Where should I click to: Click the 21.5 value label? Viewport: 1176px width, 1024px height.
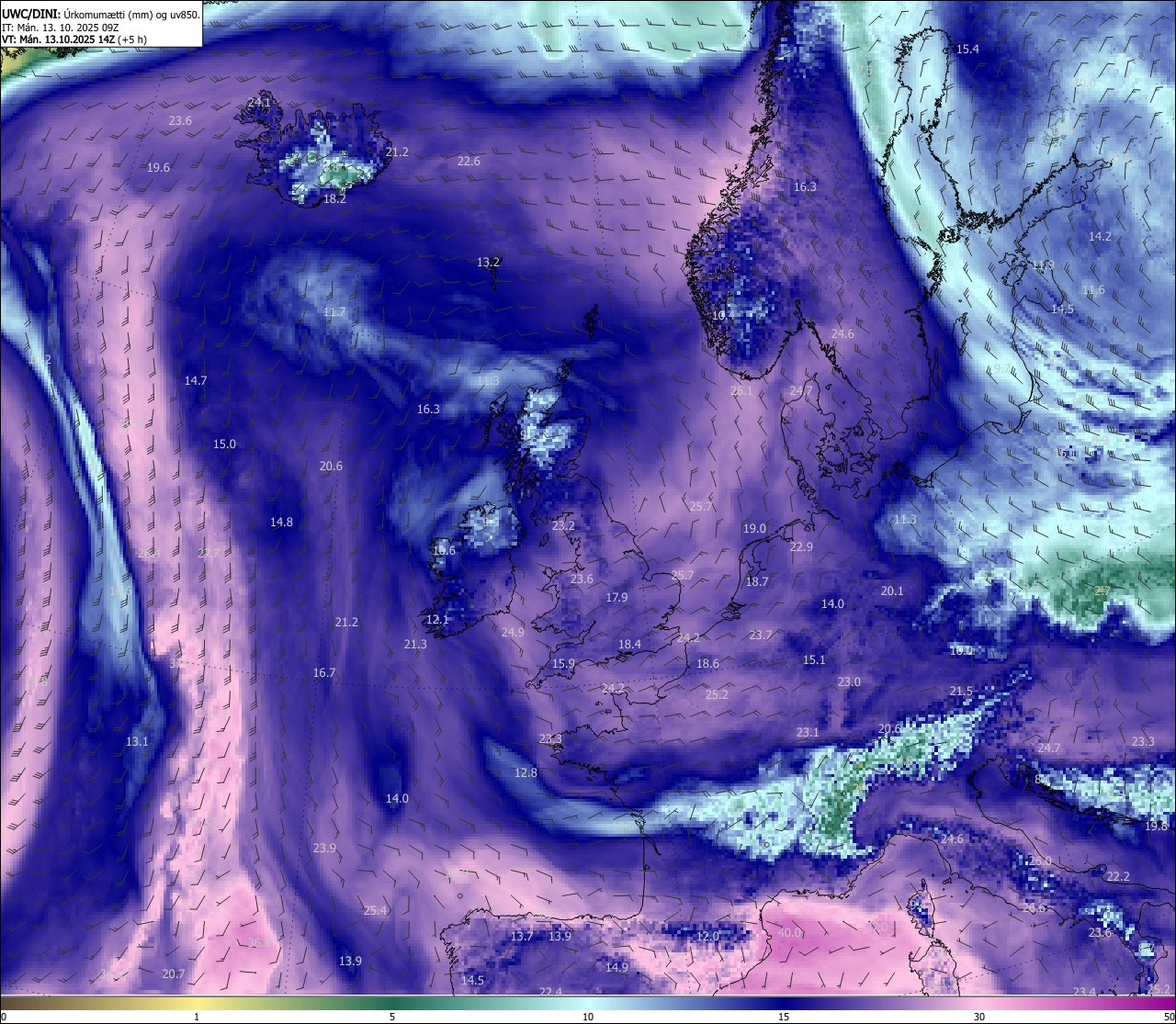(x=961, y=691)
